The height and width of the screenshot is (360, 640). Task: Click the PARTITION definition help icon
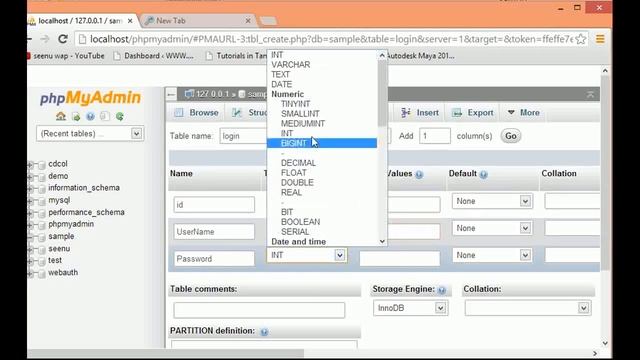264,332
